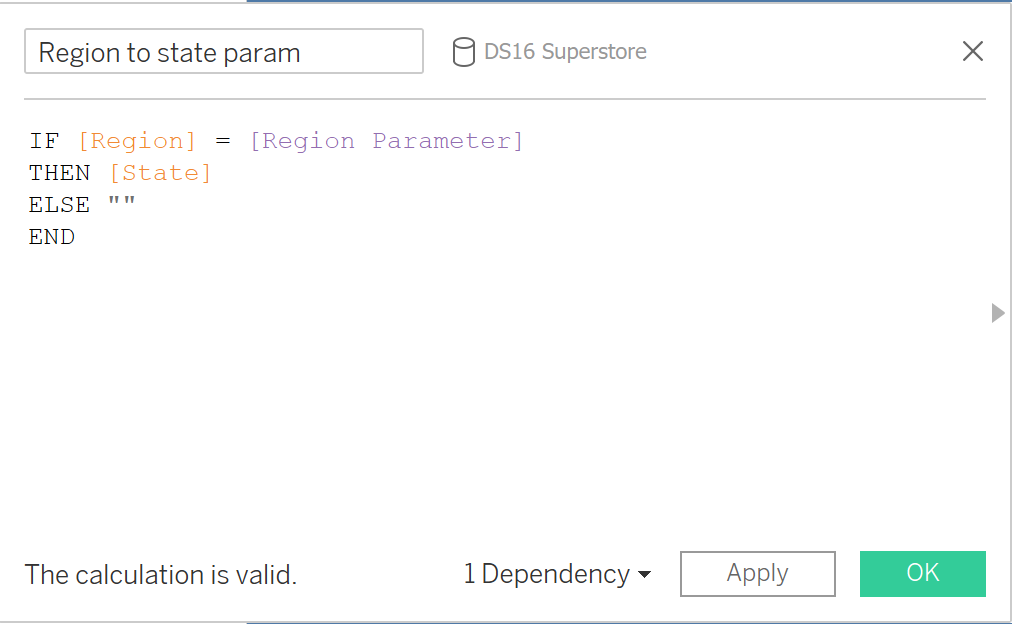
Task: Click the Apply button
Action: click(758, 574)
